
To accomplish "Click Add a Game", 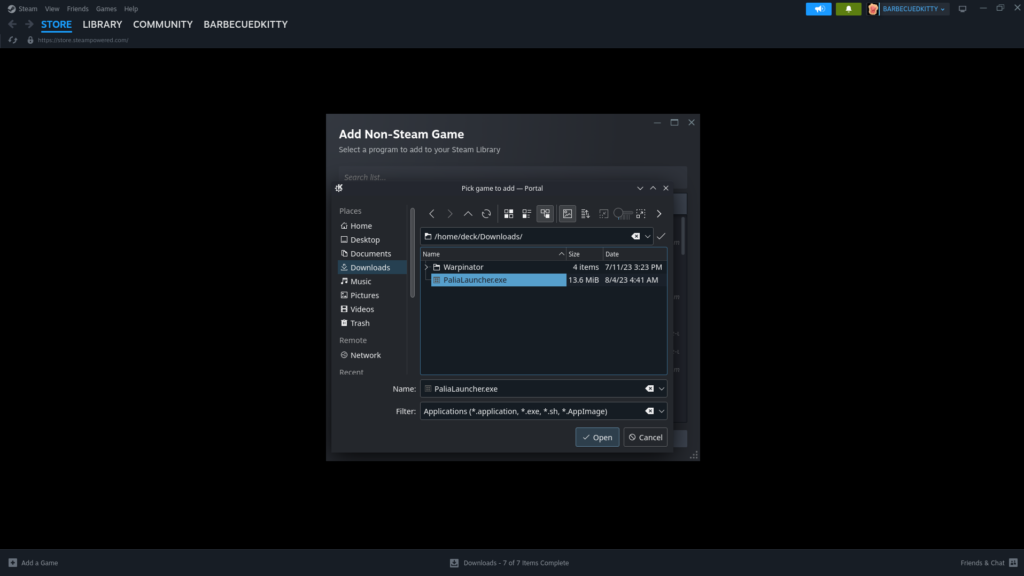I will point(33,562).
